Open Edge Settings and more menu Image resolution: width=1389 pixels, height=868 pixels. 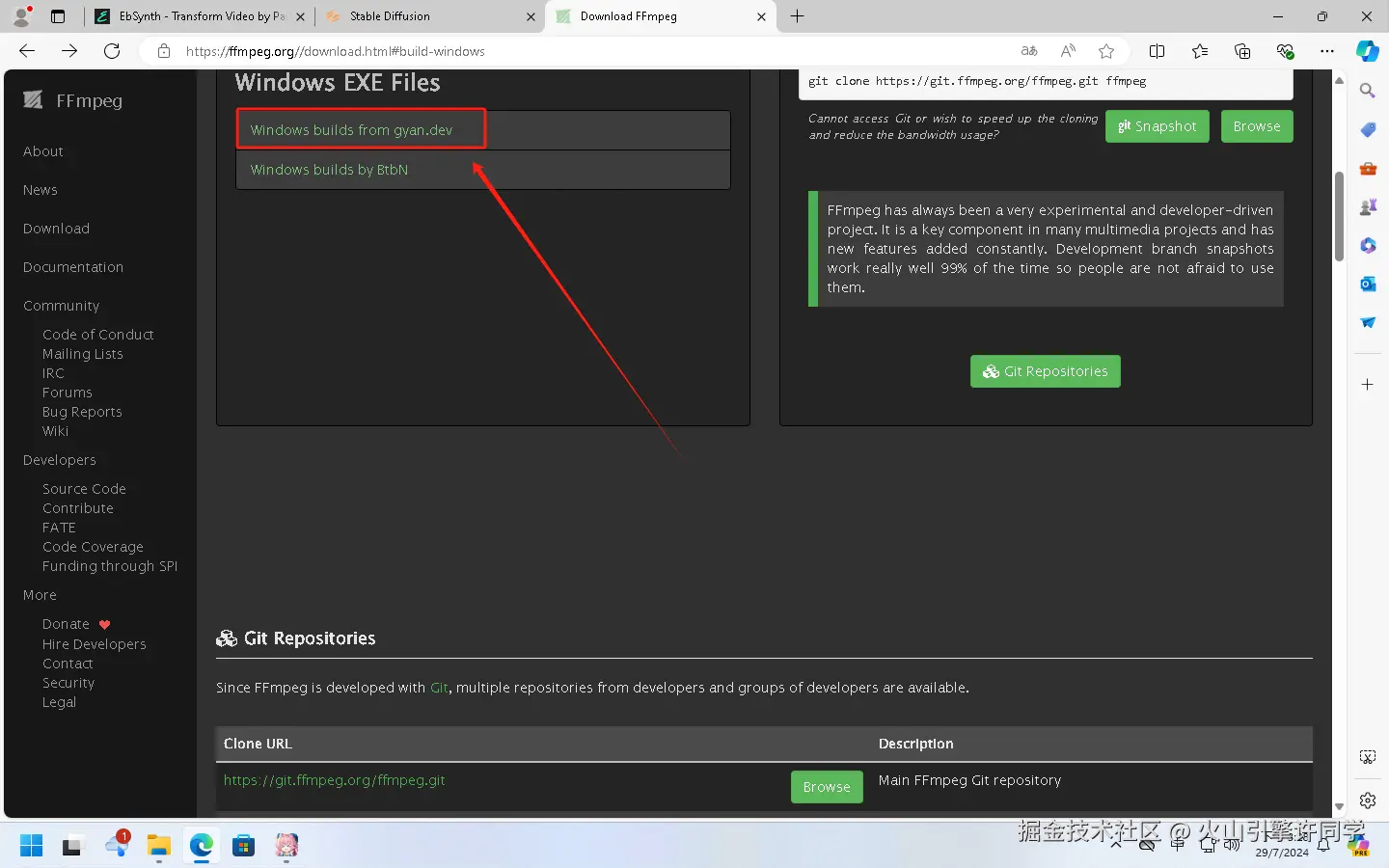click(x=1327, y=51)
